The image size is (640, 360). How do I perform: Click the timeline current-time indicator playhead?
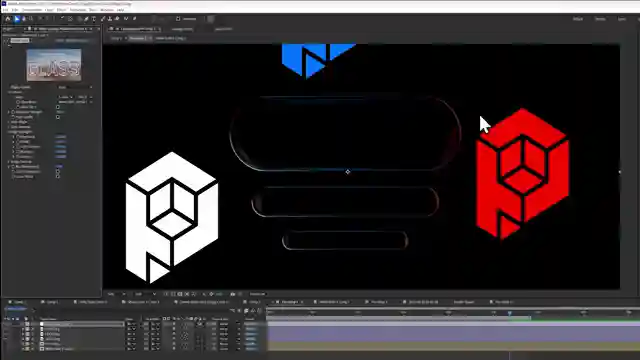click(x=510, y=313)
